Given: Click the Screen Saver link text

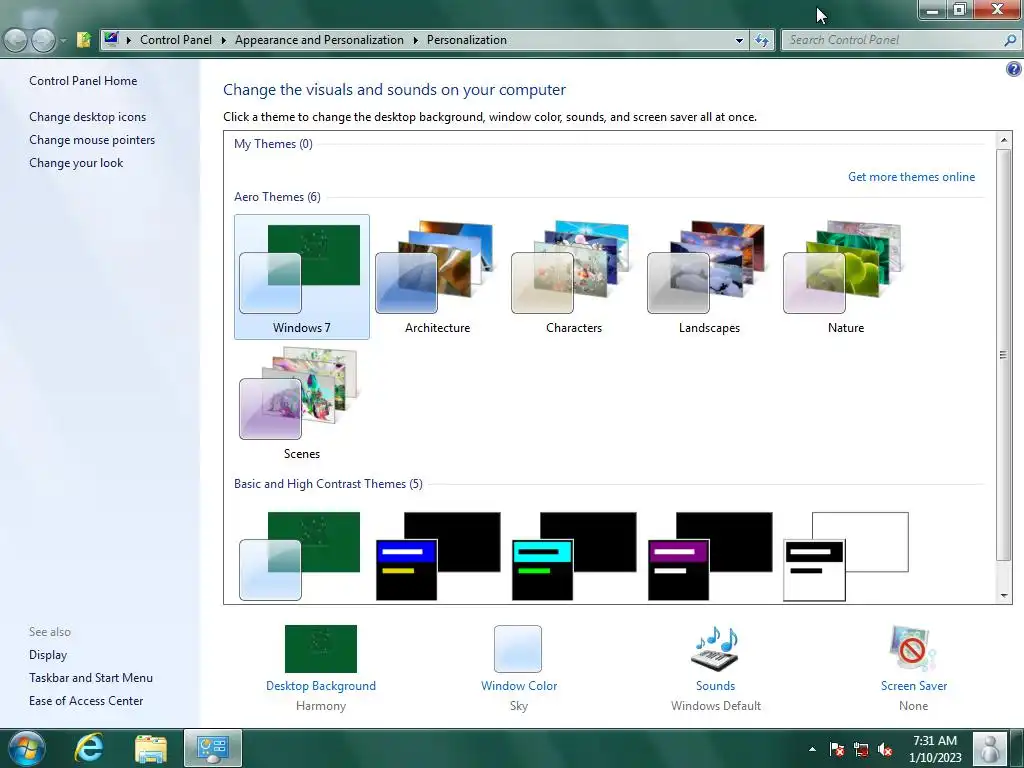Looking at the screenshot, I should click(914, 686).
